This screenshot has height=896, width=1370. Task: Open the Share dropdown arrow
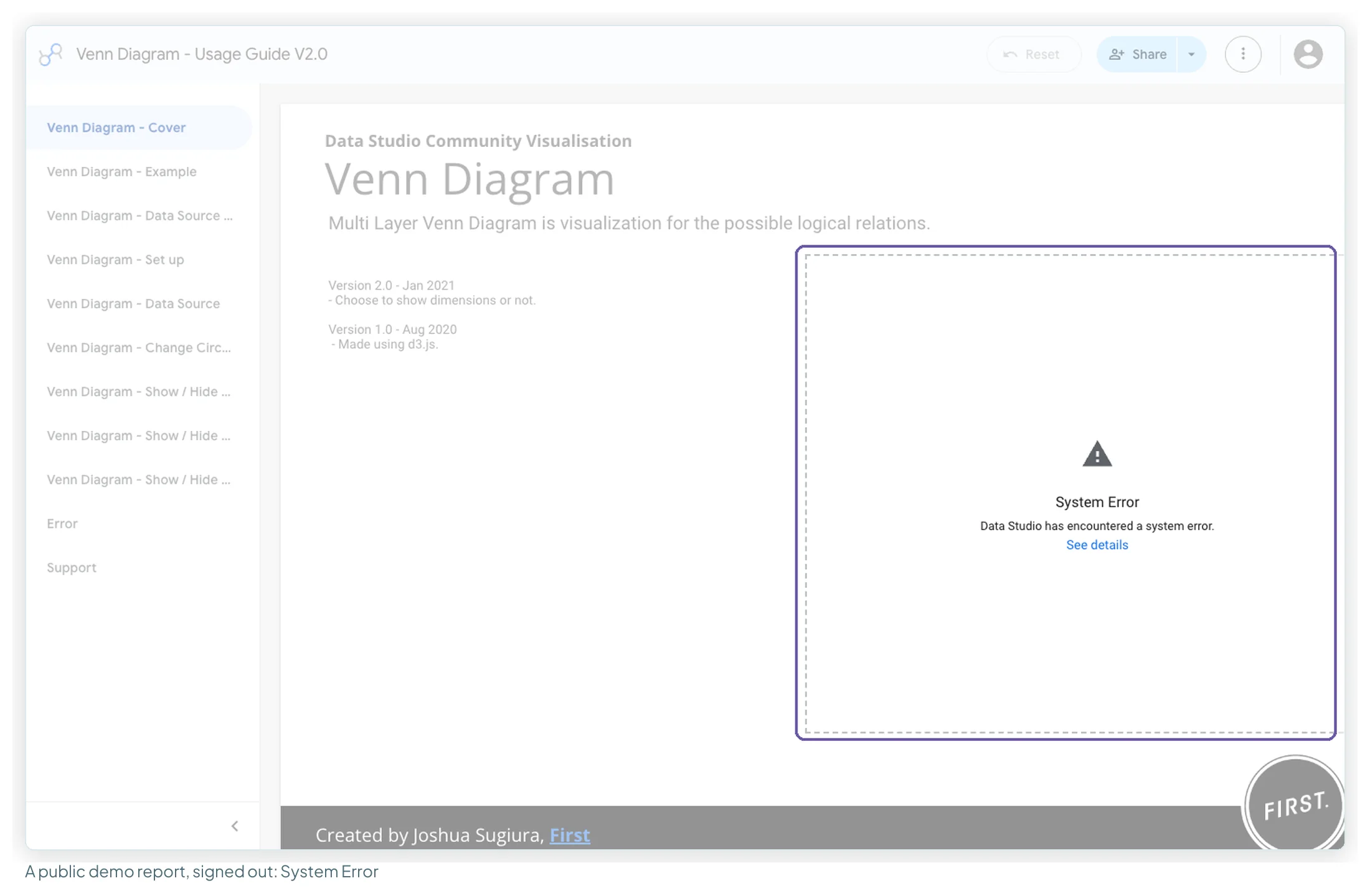pyautogui.click(x=1191, y=54)
